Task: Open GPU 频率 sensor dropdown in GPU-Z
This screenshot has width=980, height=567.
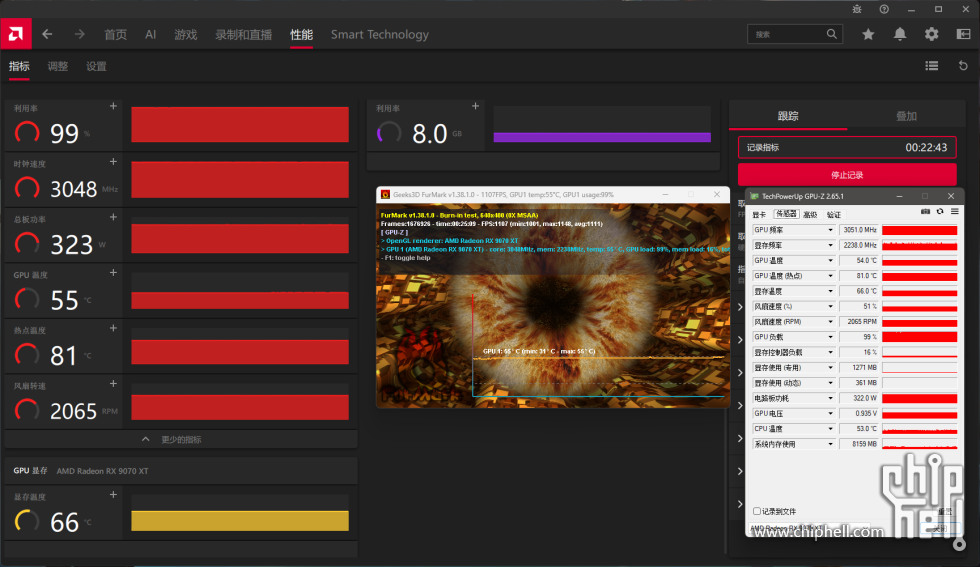Action: [831, 230]
